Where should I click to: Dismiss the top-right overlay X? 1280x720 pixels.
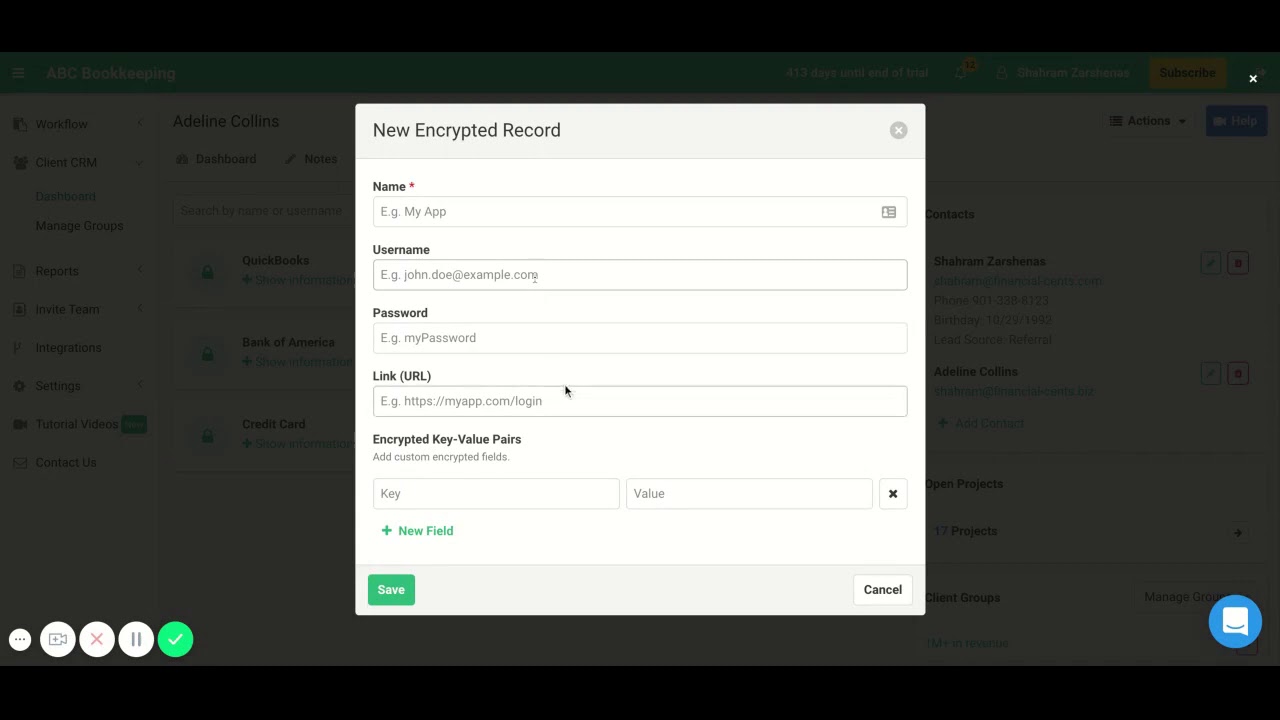(x=1253, y=79)
